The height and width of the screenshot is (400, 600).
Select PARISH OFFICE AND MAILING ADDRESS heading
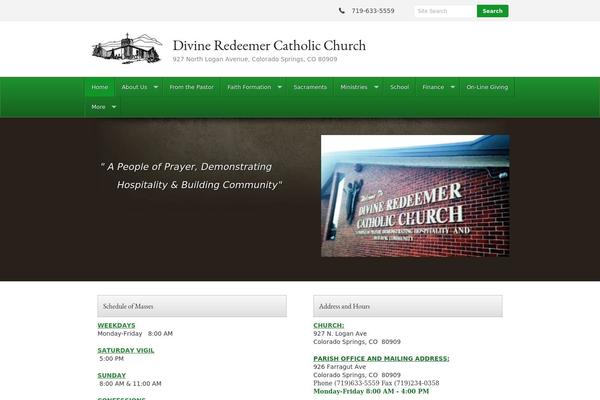pyautogui.click(x=381, y=359)
